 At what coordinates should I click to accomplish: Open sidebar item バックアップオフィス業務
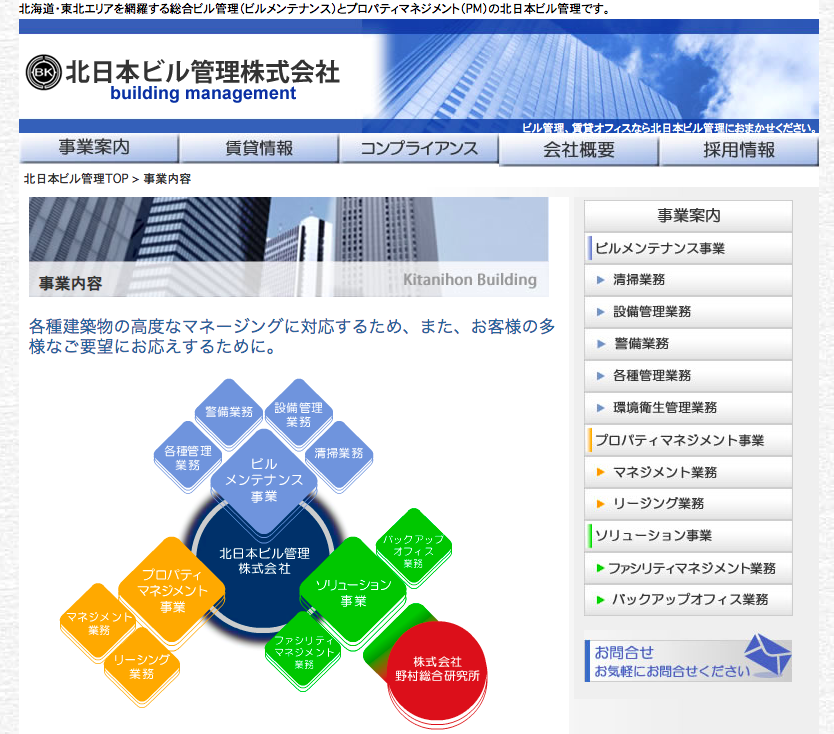tap(688, 599)
